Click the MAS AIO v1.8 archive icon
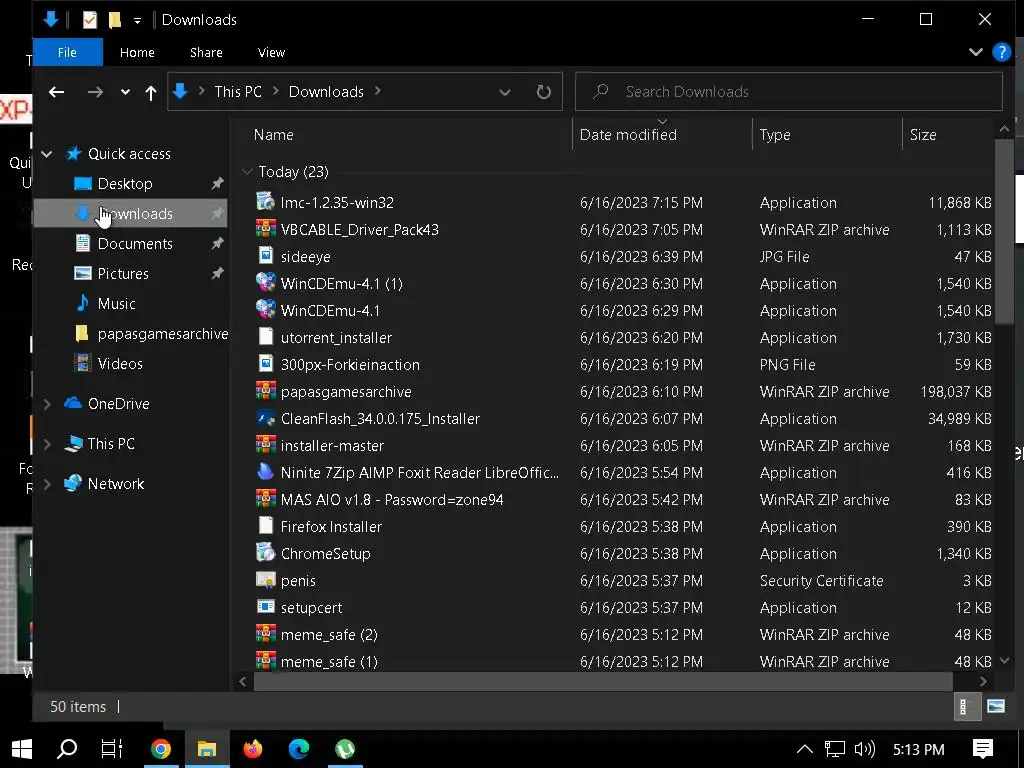This screenshot has height=768, width=1024. tap(265, 498)
